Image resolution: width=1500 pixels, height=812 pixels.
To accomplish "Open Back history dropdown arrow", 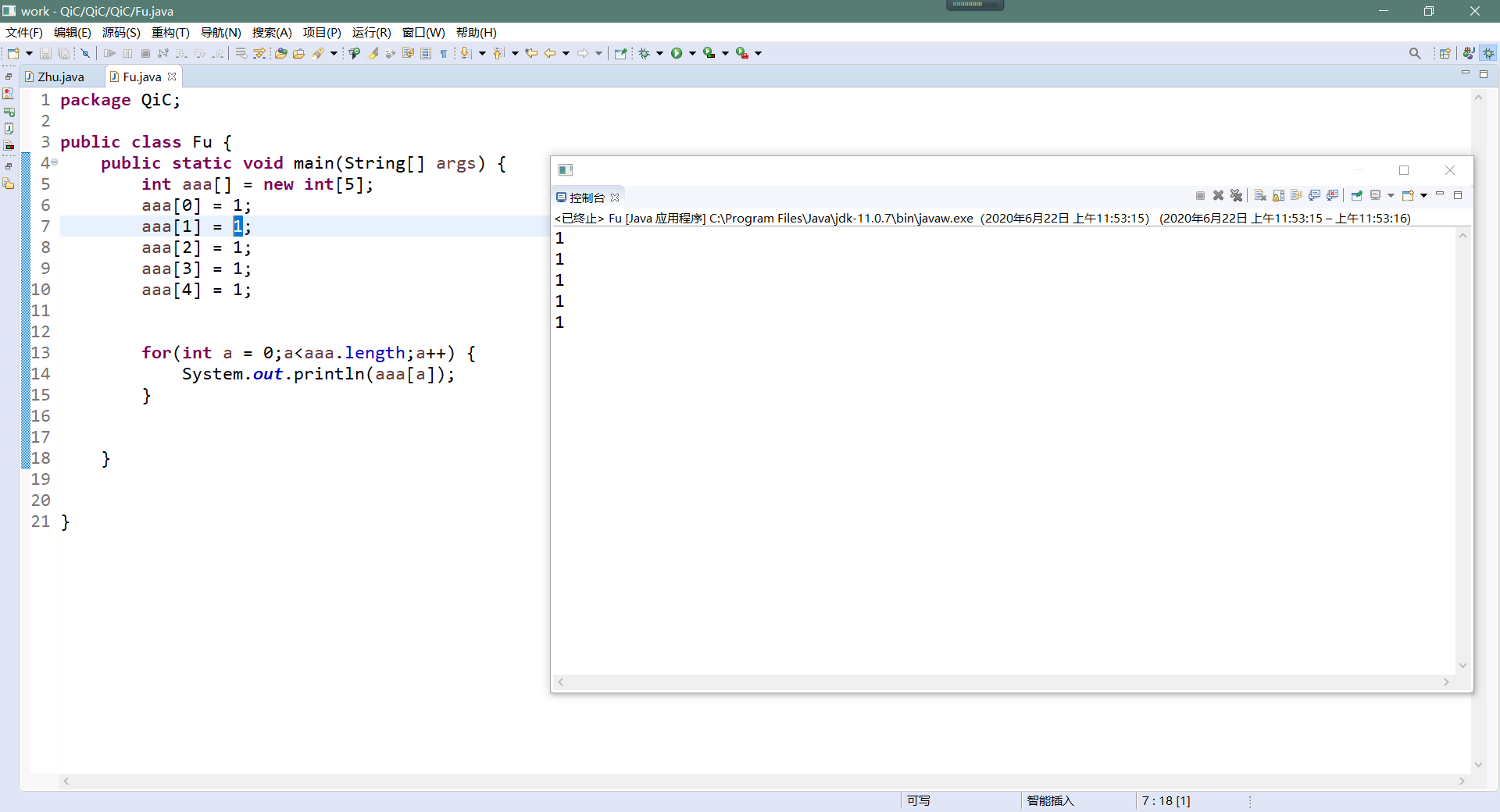I will click(566, 53).
